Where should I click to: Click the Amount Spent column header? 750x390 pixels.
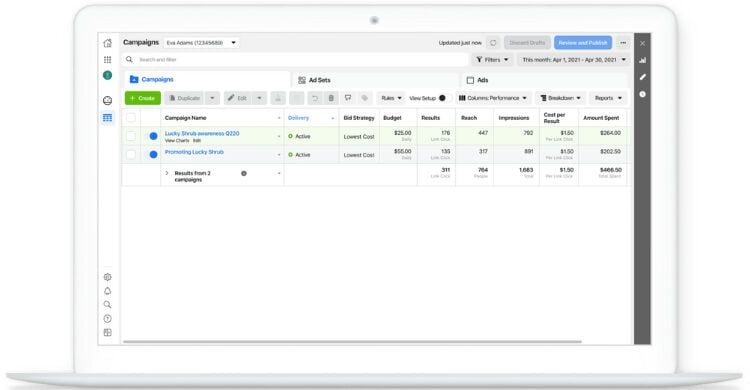(602, 118)
